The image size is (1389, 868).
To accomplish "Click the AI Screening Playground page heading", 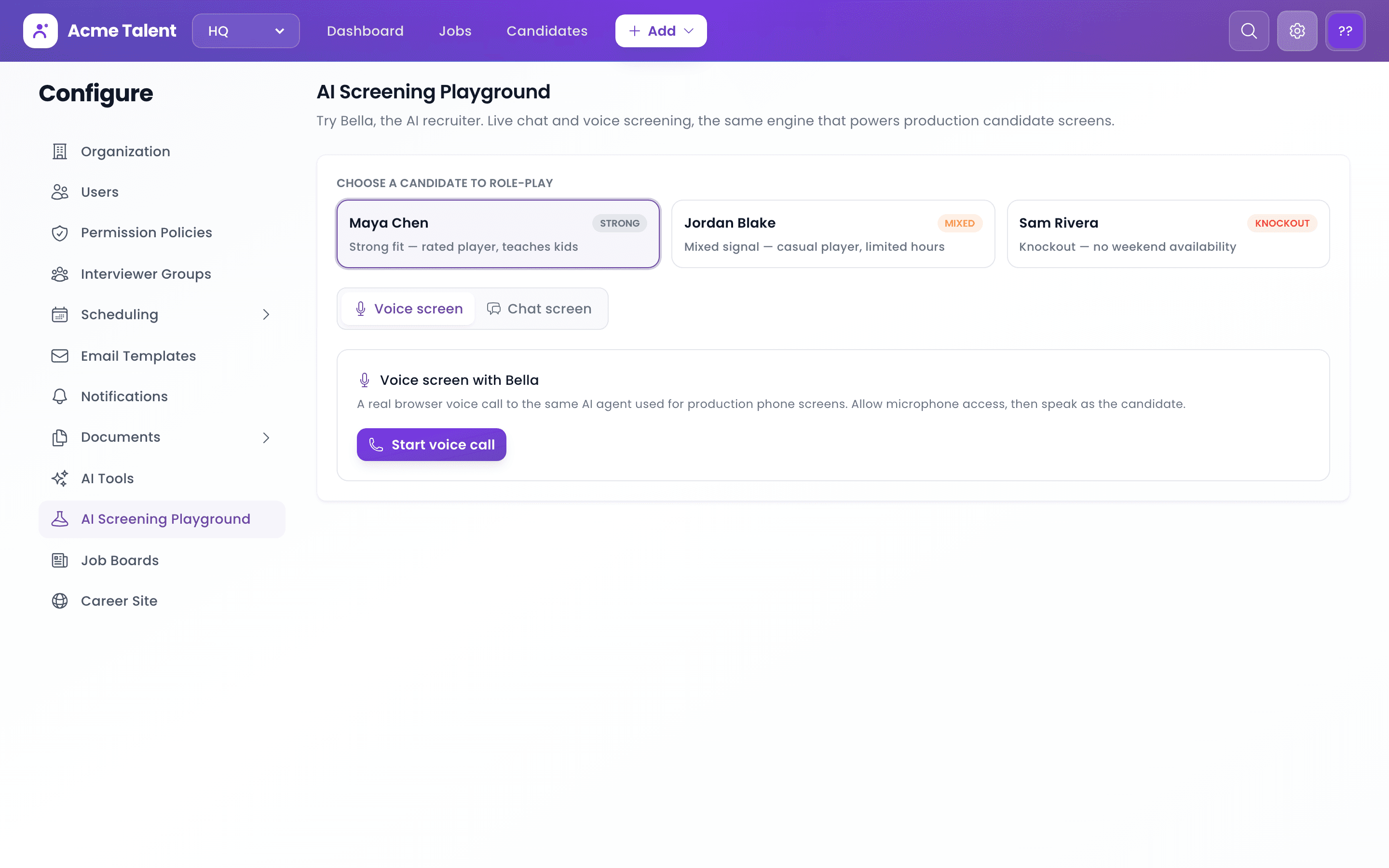I will coord(434,92).
